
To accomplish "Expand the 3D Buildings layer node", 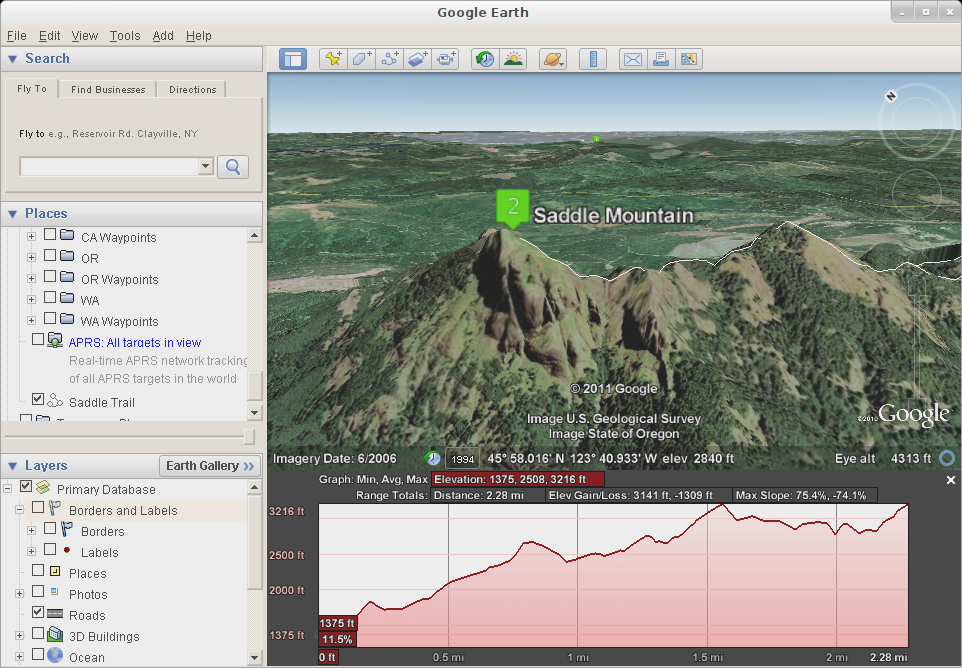I will tap(19, 635).
